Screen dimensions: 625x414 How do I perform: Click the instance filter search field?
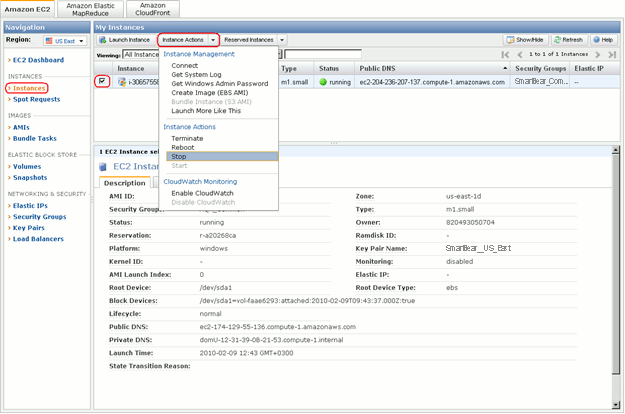323,54
